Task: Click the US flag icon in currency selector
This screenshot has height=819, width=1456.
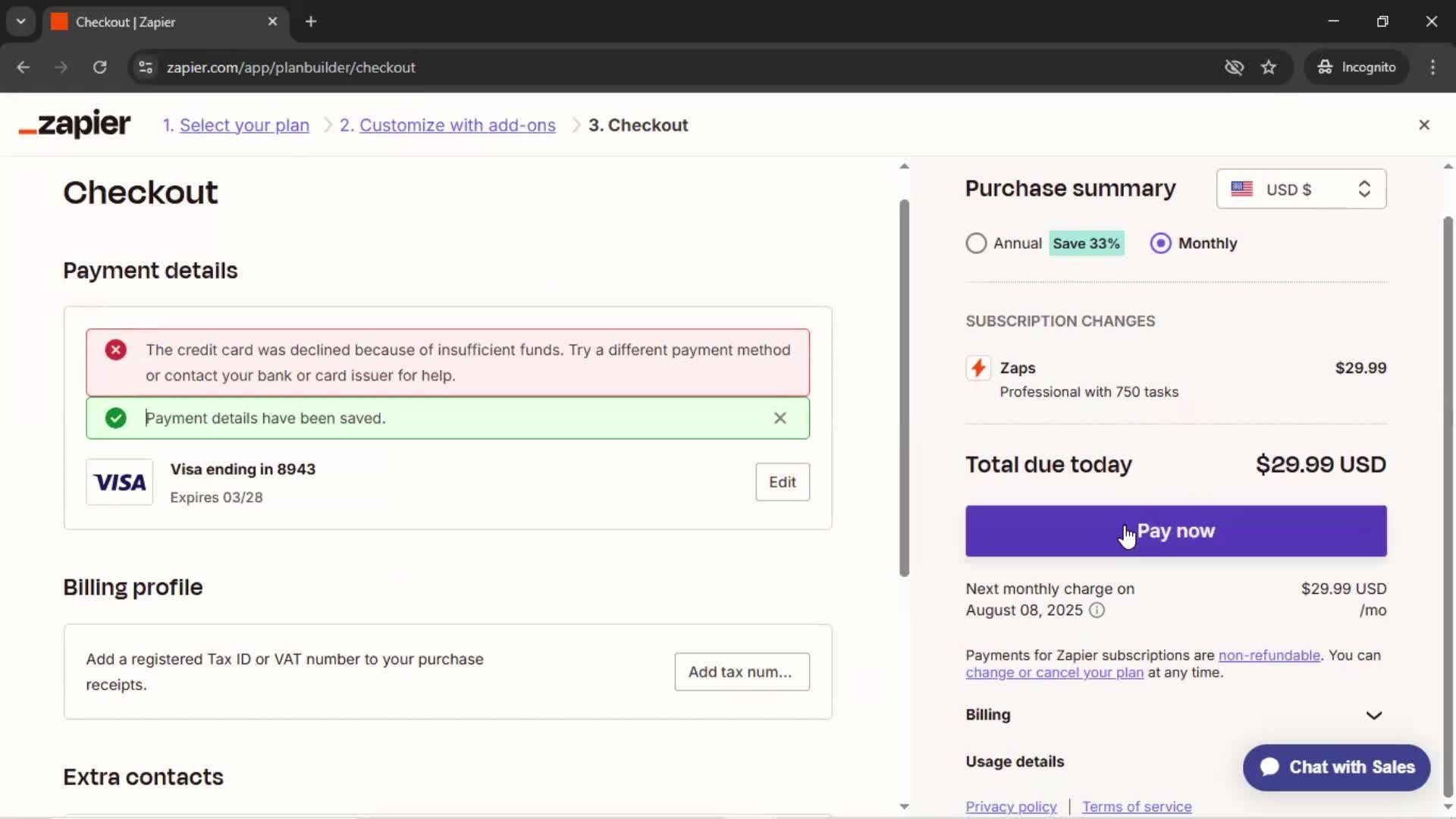Action: pyautogui.click(x=1241, y=189)
